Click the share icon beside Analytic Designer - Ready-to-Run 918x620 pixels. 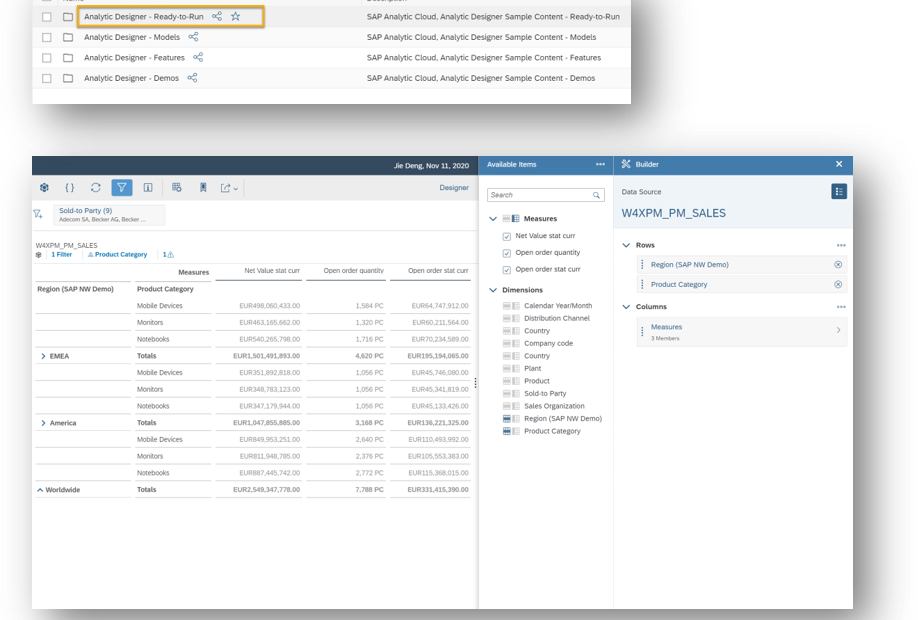pos(217,16)
